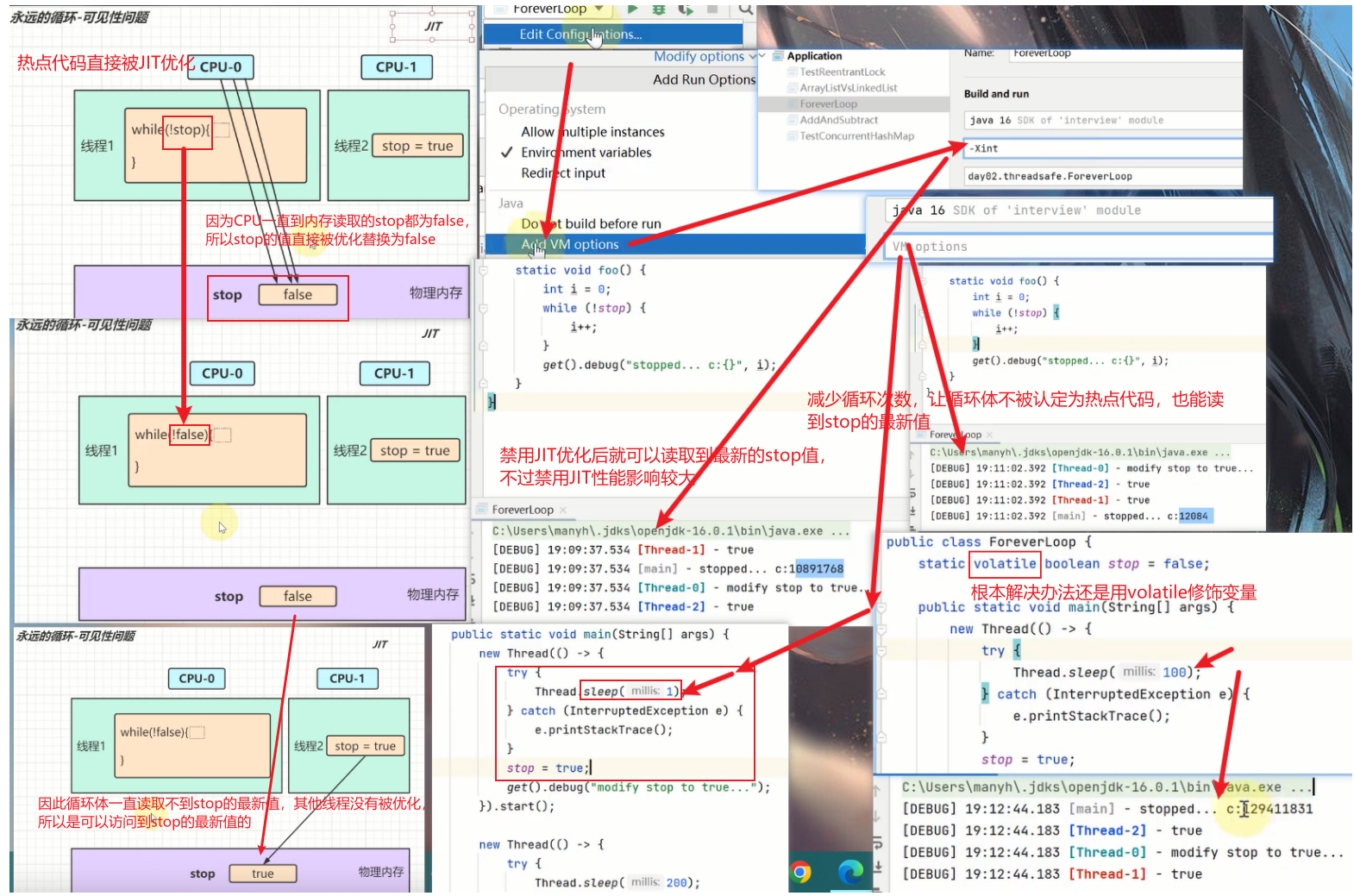Select Edit Configurations... menu item
This screenshot has height=896, width=1354.
[x=580, y=34]
